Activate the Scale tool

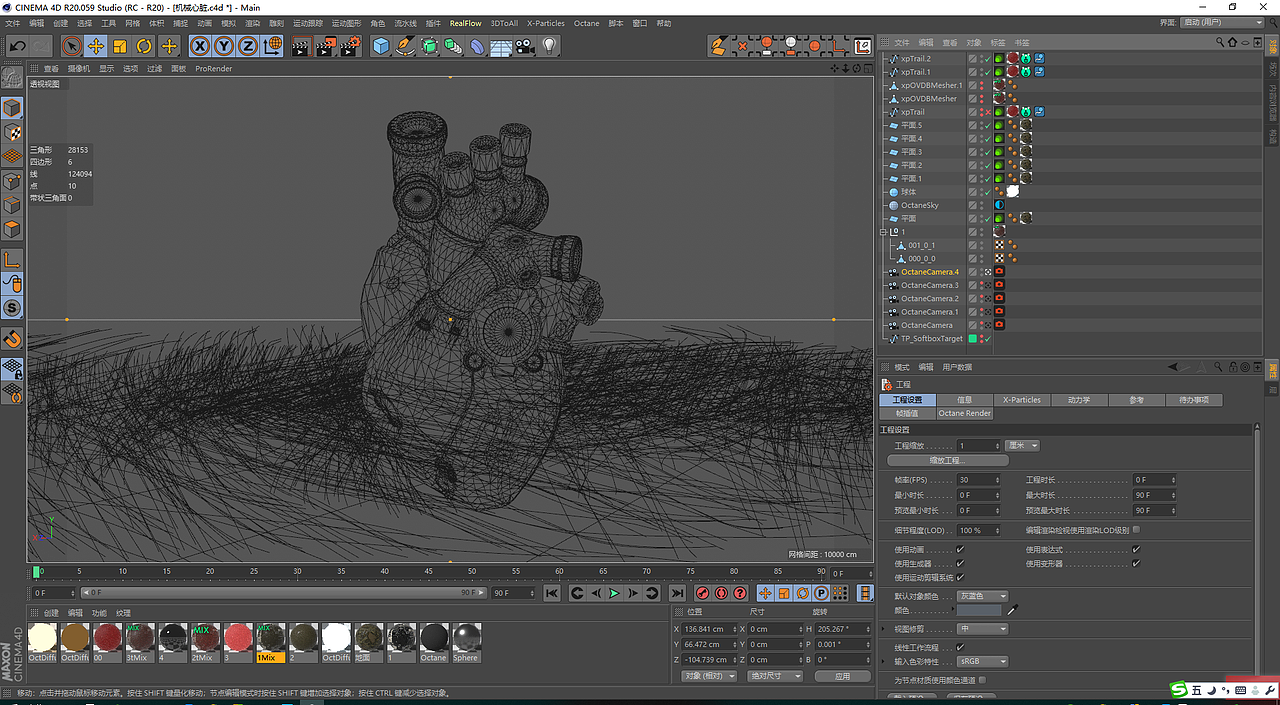click(120, 46)
